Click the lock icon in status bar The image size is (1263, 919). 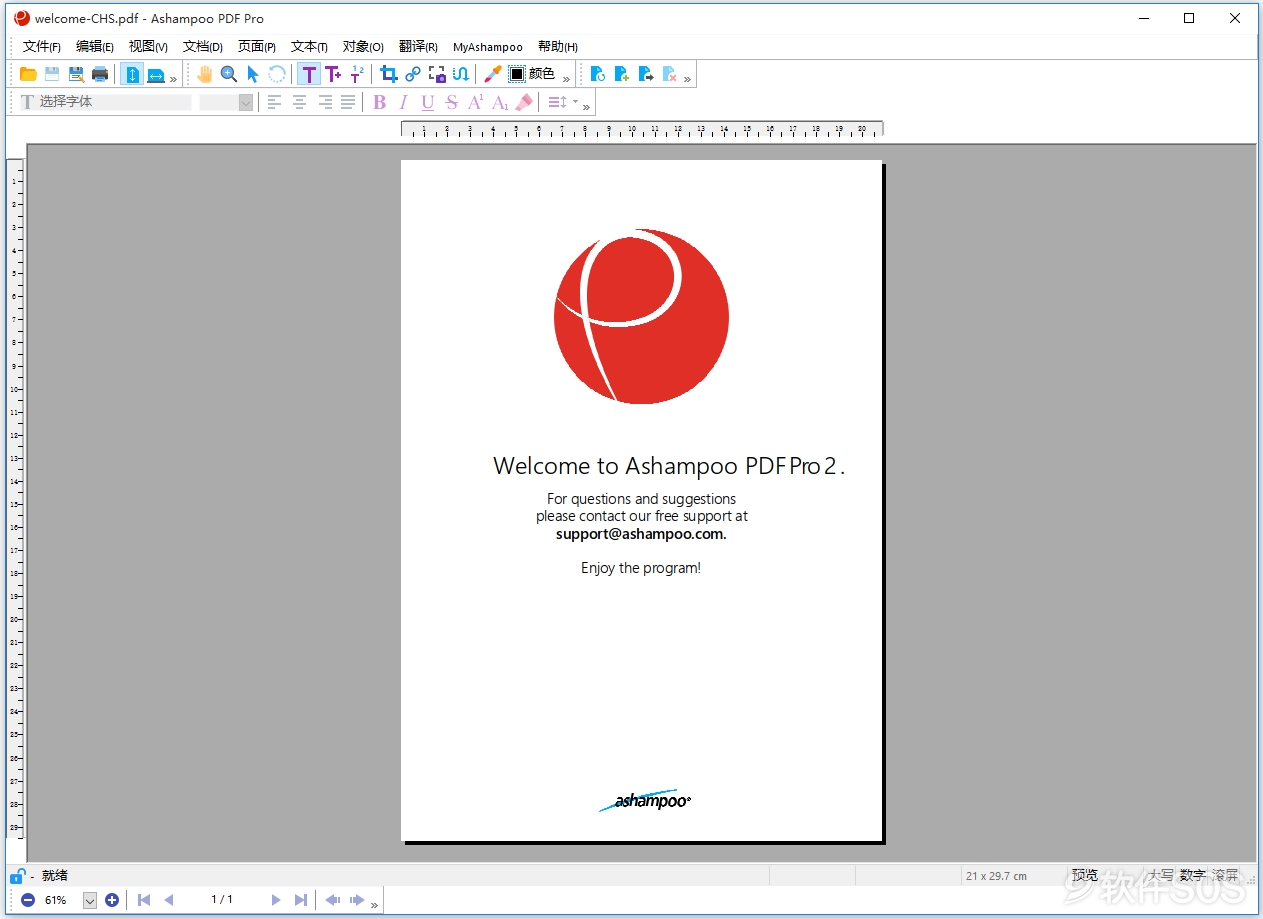[17, 876]
